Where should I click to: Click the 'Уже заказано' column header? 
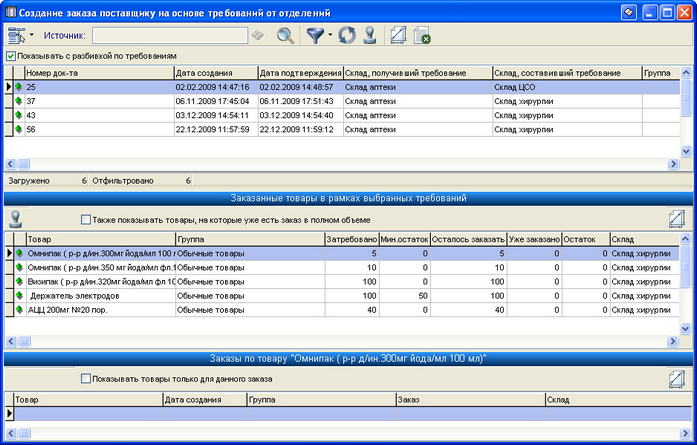pyautogui.click(x=534, y=239)
